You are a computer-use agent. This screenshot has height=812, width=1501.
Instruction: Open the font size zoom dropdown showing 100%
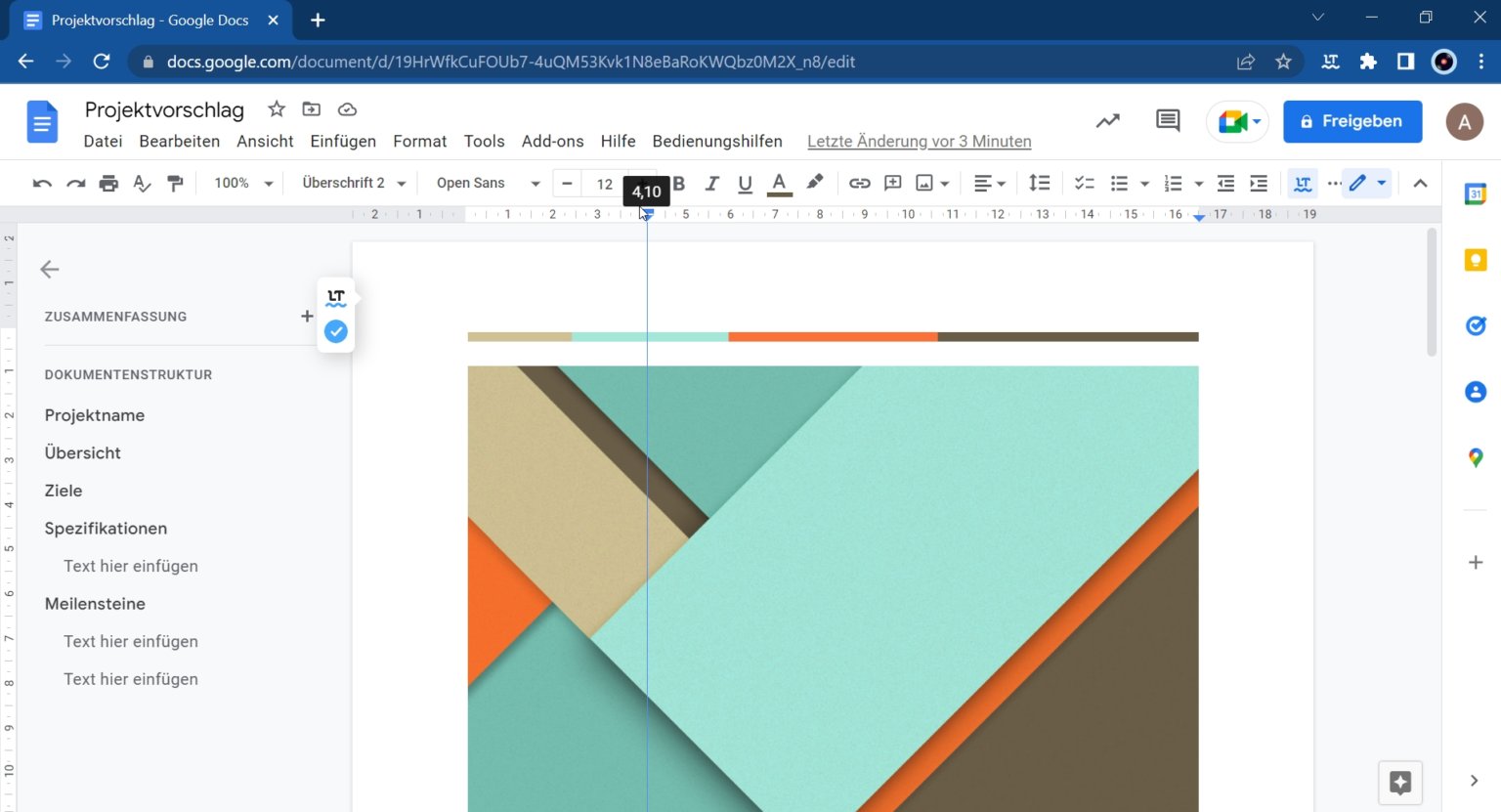coord(241,183)
